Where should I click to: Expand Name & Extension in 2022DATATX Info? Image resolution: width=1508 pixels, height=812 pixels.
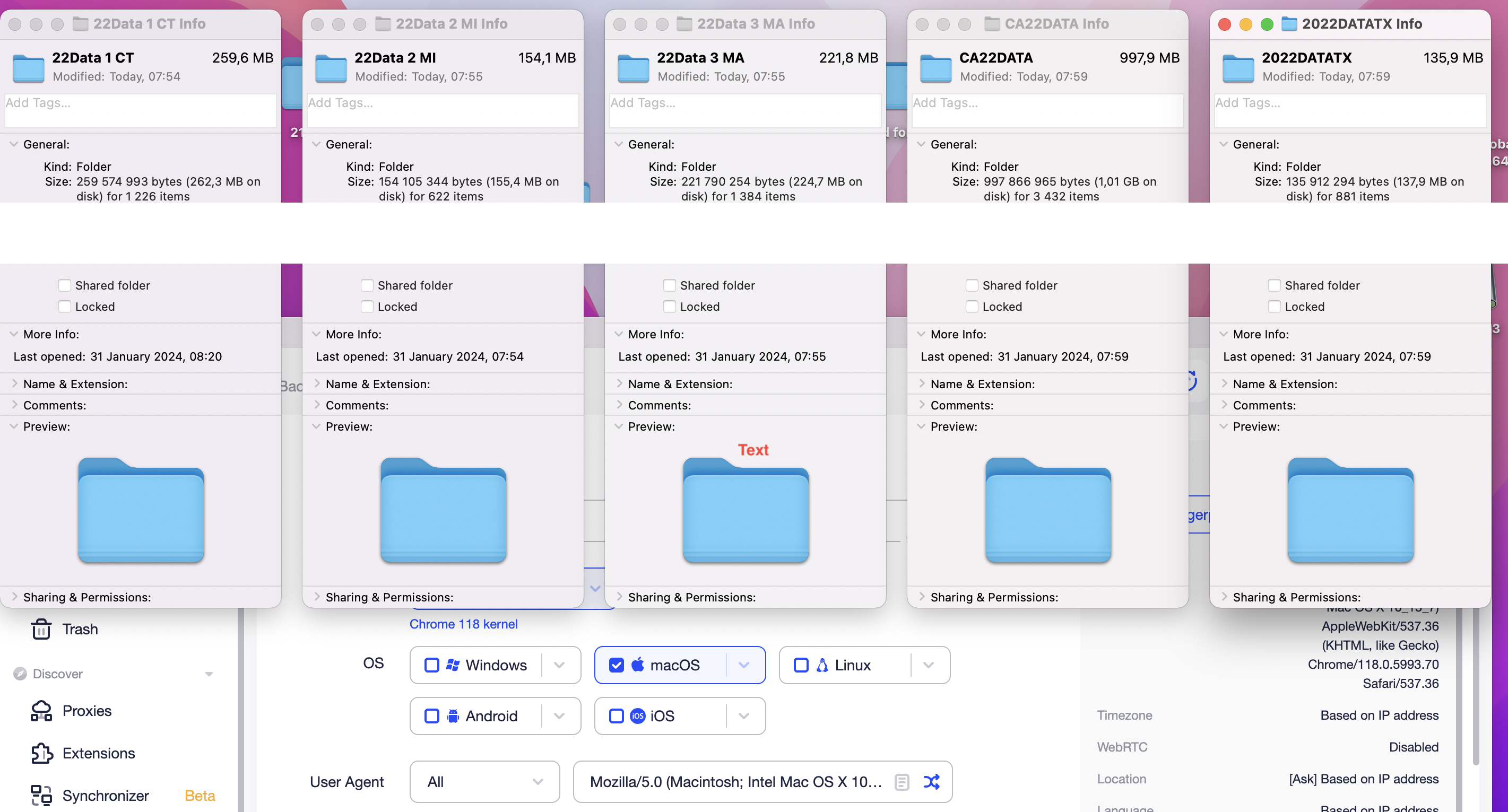pyautogui.click(x=1225, y=384)
